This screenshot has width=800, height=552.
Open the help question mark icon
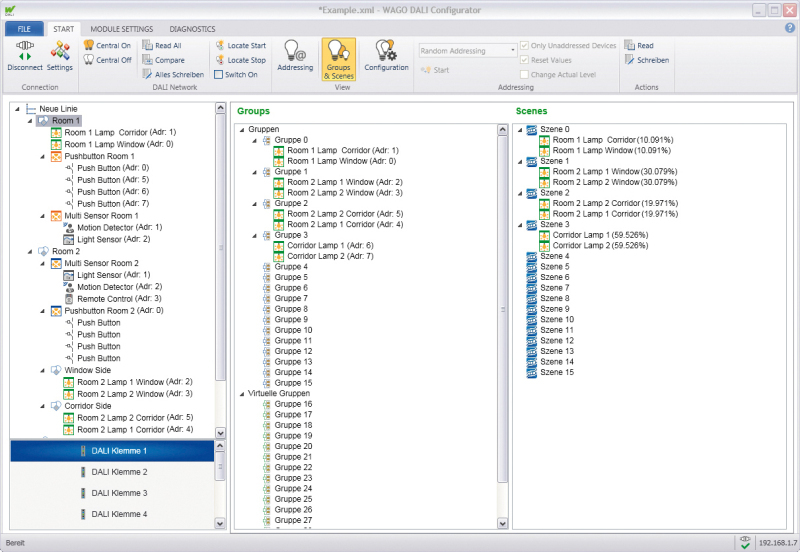point(790,29)
